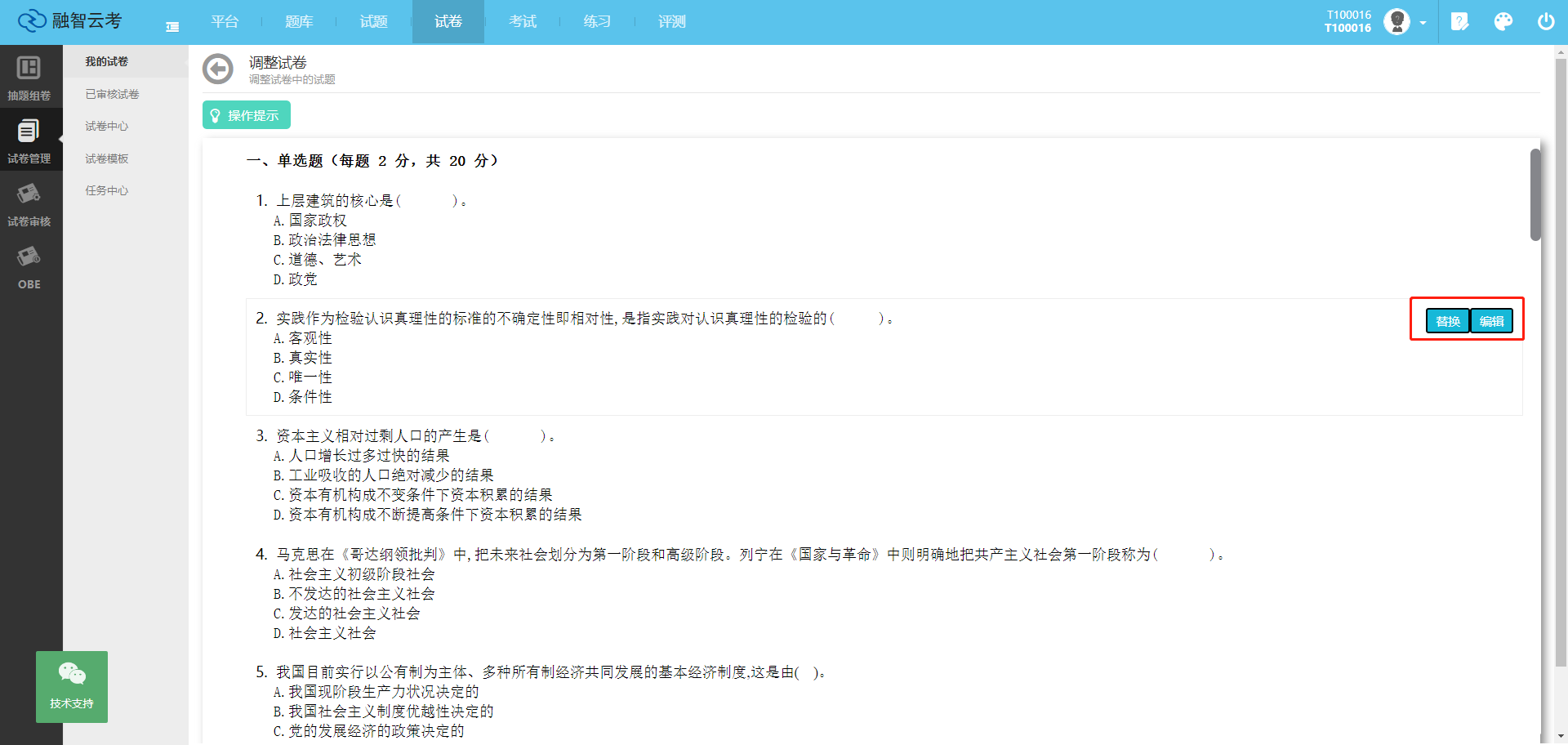1568x745 pixels.
Task: Open the 抽题组卷 sidebar icon
Action: (x=29, y=77)
